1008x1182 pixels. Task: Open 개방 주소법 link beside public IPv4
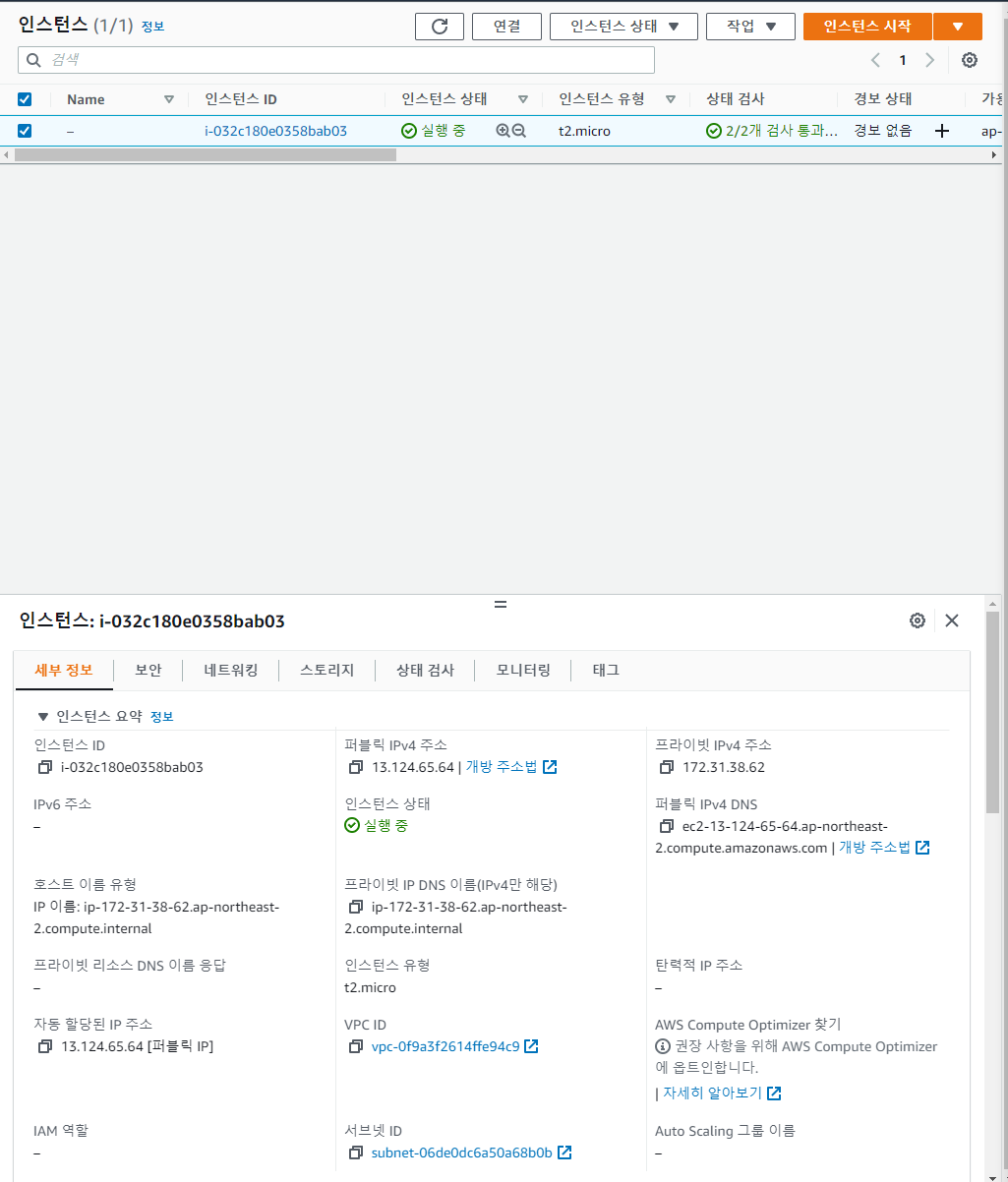click(502, 767)
